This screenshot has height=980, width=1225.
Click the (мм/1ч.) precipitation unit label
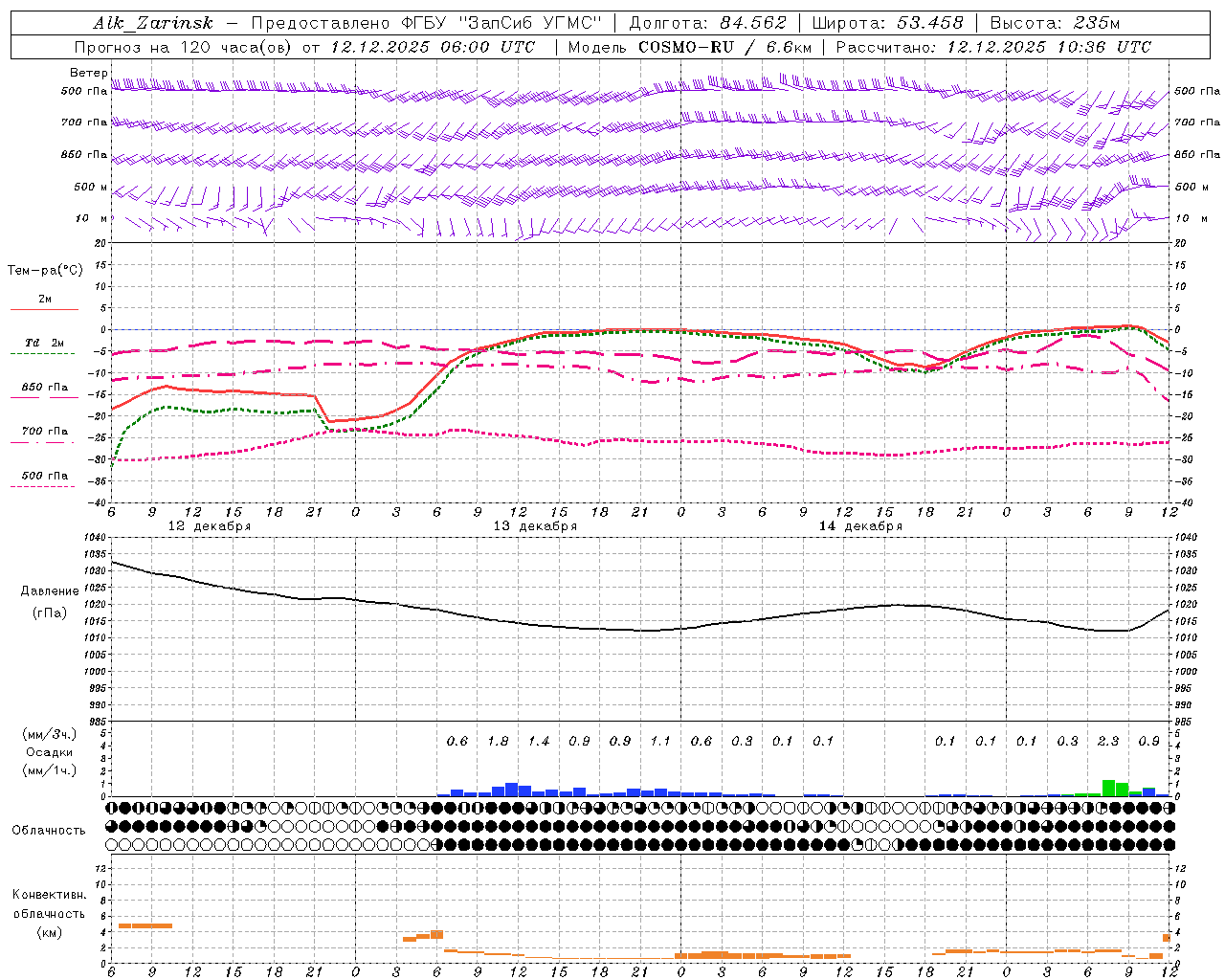click(49, 770)
